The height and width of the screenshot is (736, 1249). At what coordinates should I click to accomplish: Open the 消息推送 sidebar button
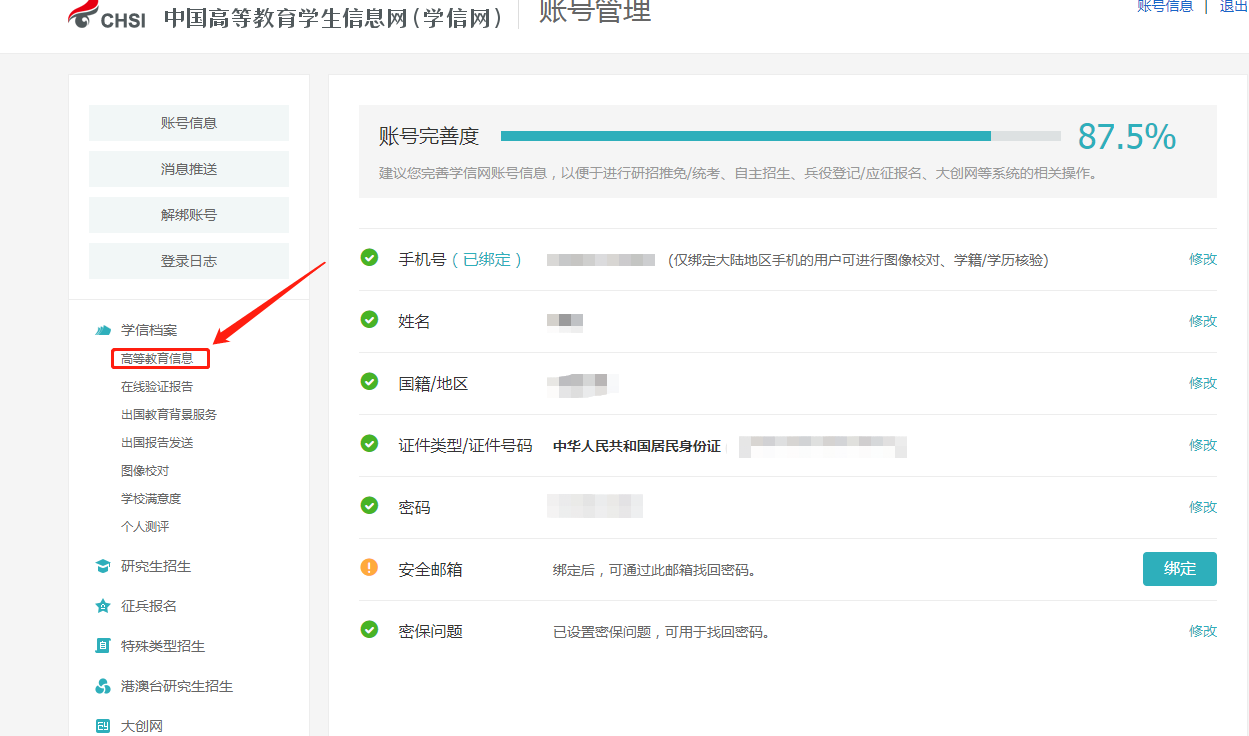189,169
